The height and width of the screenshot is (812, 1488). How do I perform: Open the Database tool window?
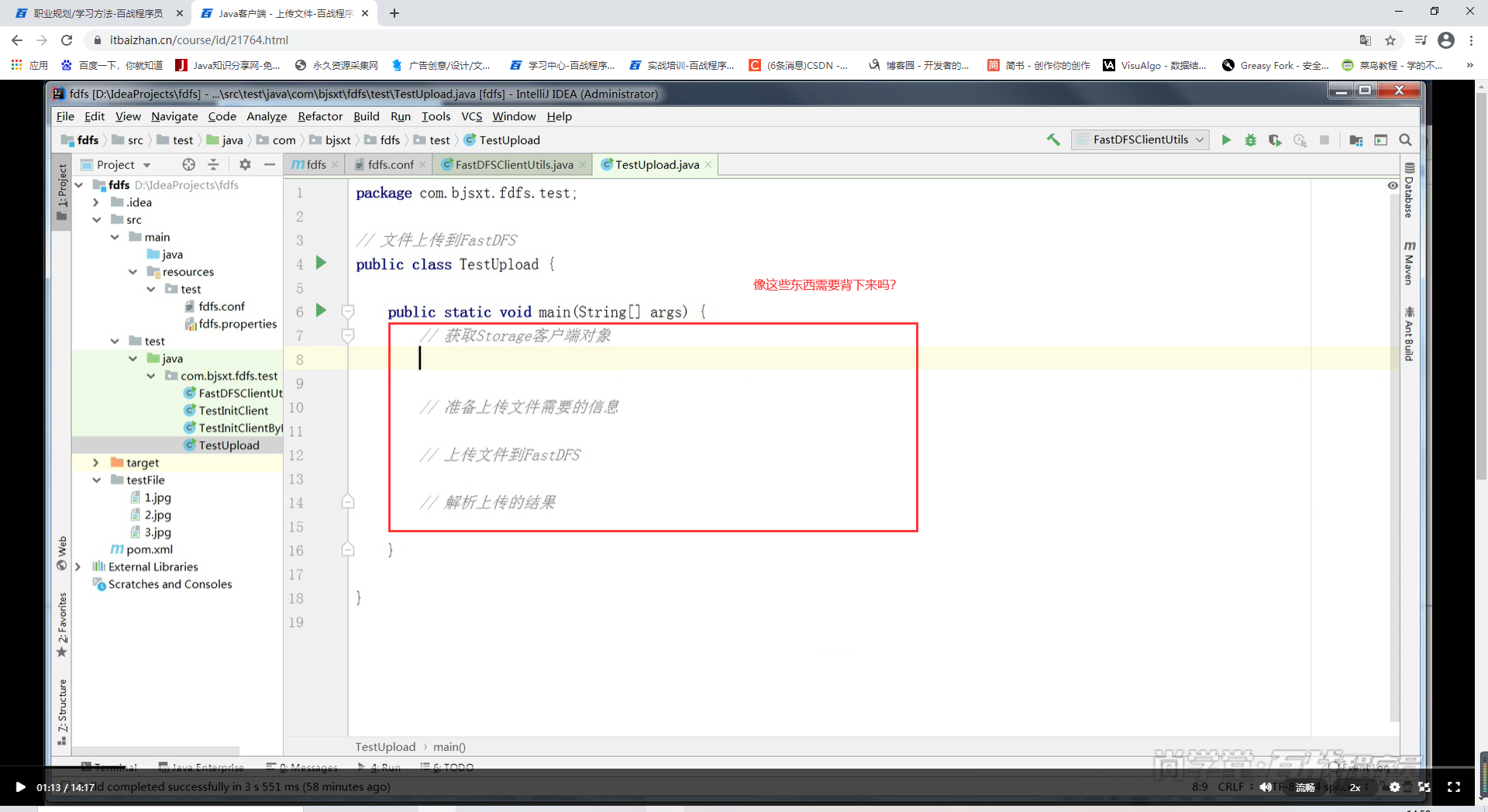[1409, 191]
